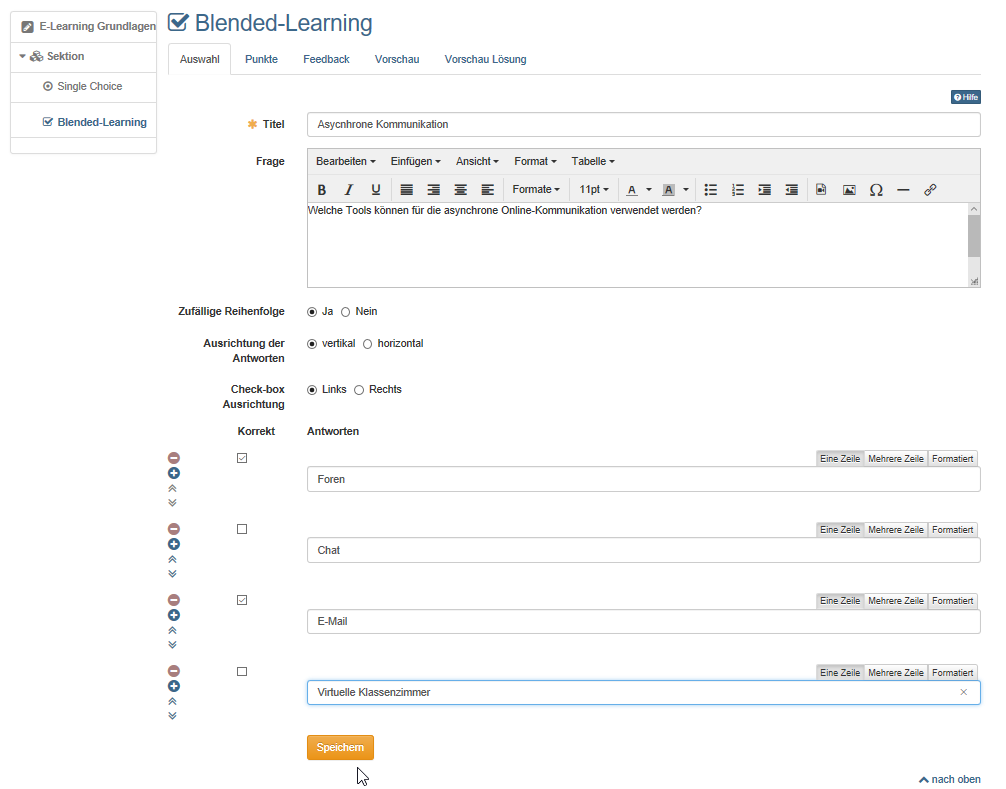Choose horizontal answer alignment
This screenshot has width=1006, height=789.
pyautogui.click(x=367, y=344)
